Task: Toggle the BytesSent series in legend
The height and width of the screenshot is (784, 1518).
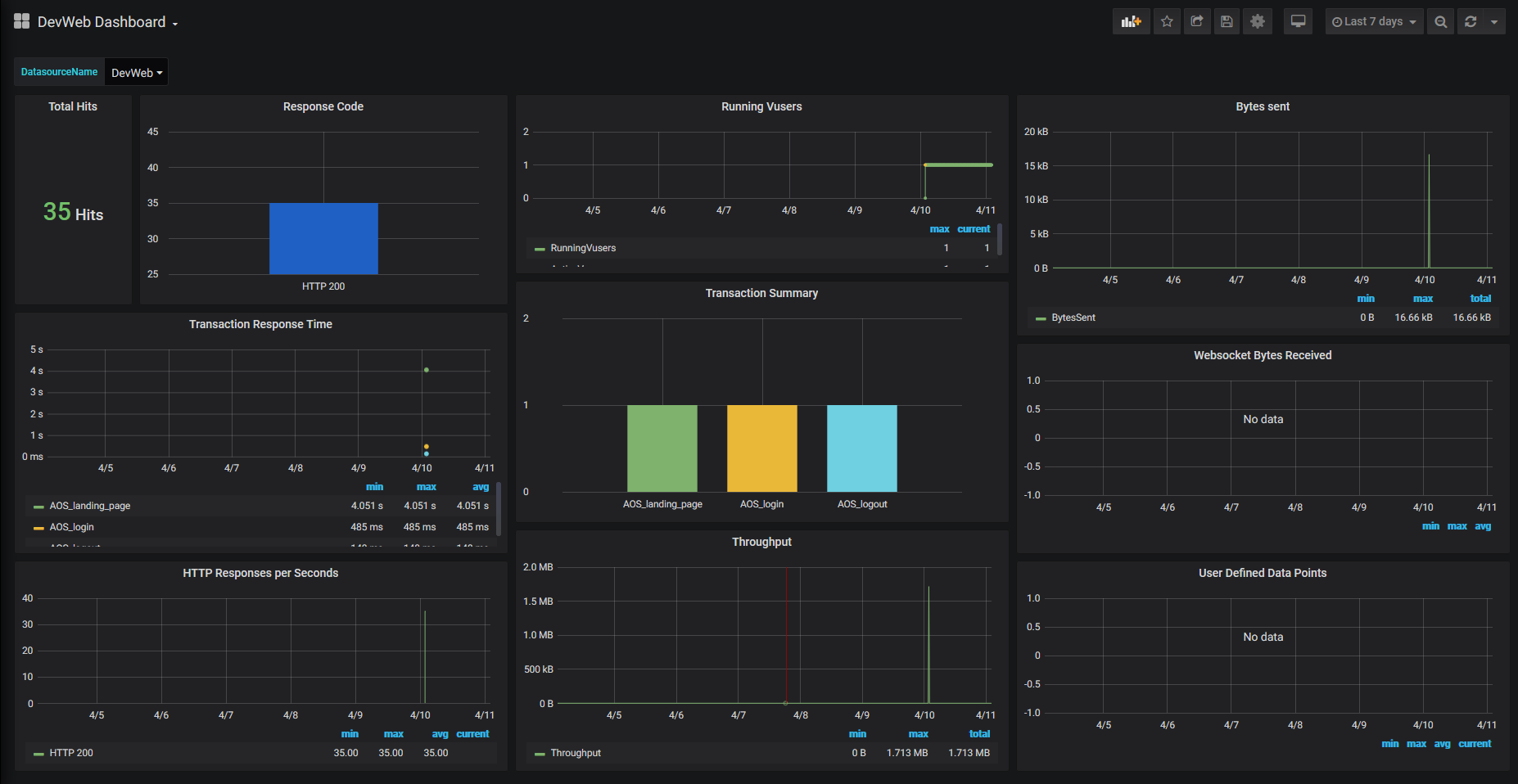Action: 1073,318
